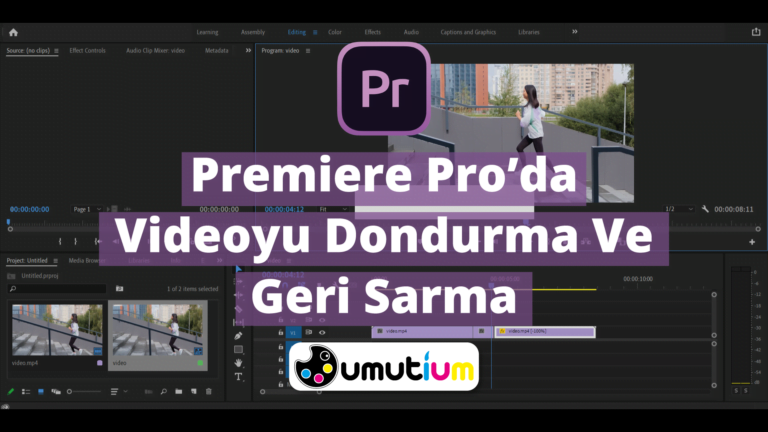768x432 pixels.
Task: Toggle right Solo S under audio meter
Action: (746, 390)
